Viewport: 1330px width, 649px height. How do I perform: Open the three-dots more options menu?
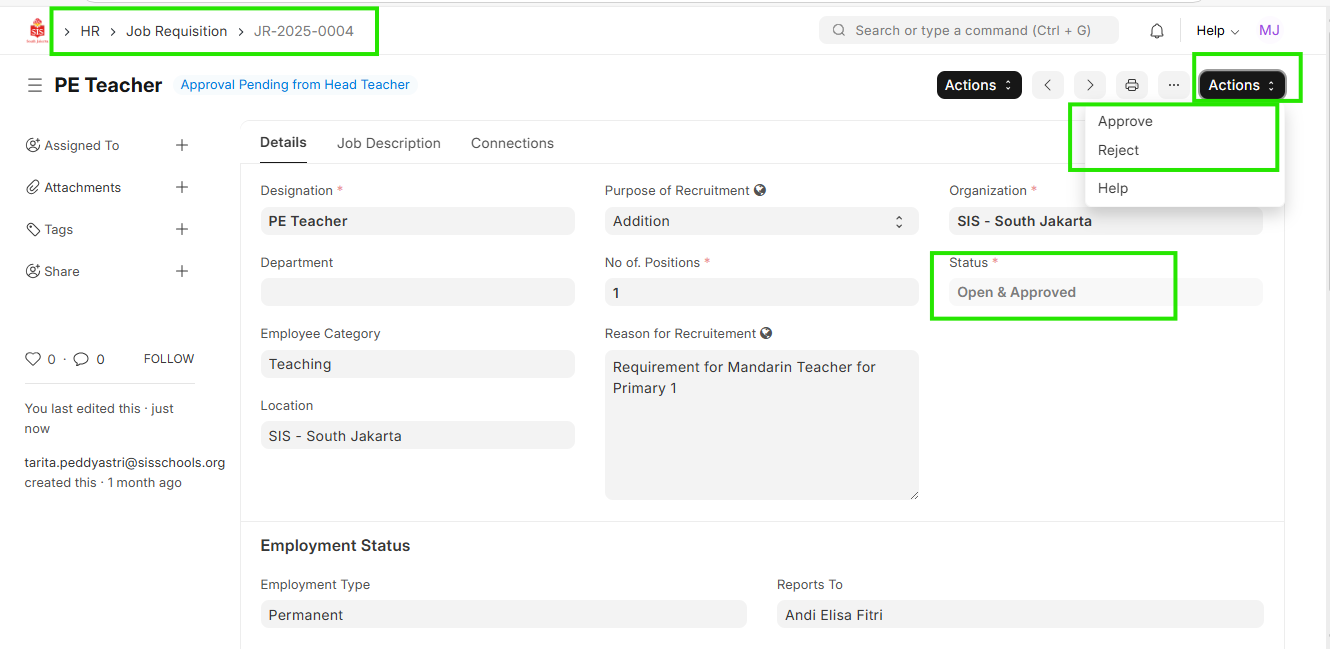click(1173, 85)
